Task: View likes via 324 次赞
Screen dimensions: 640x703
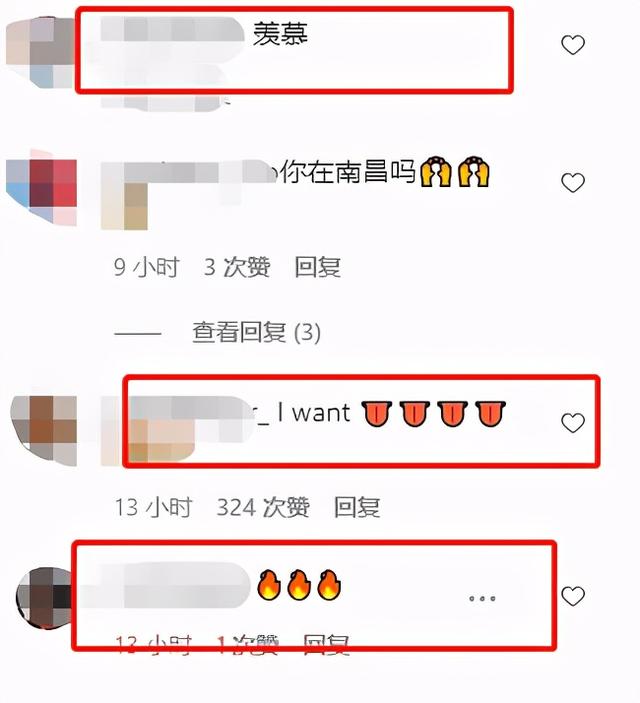Action: pyautogui.click(x=263, y=508)
